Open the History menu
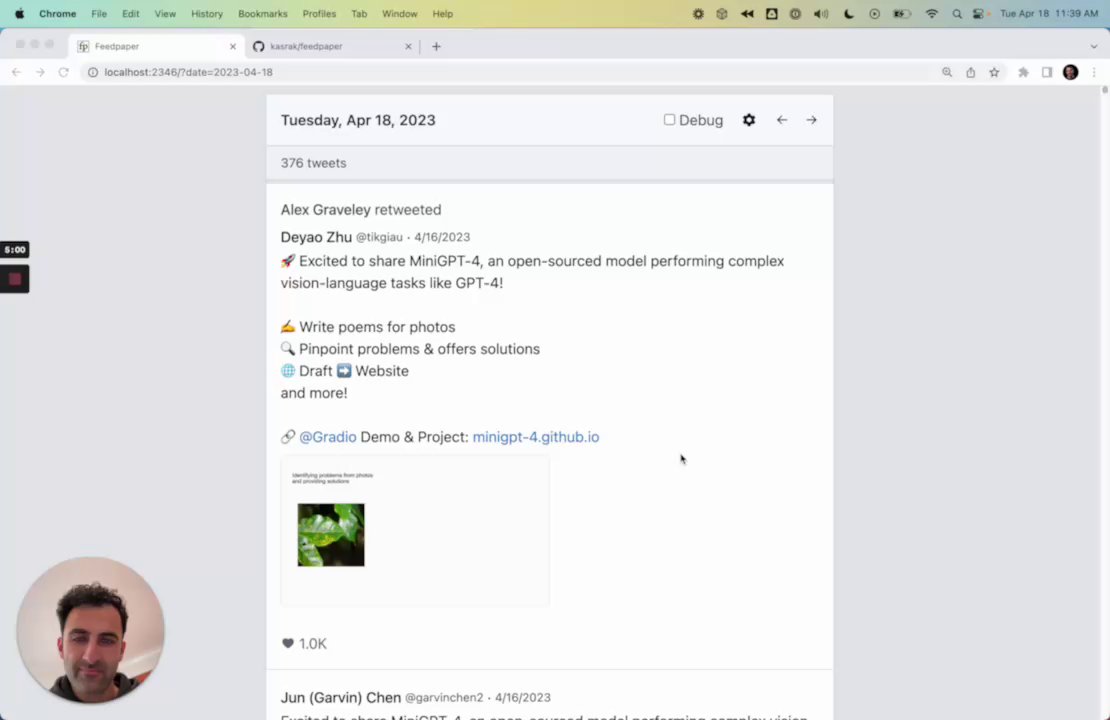1110x720 pixels. click(x=207, y=13)
